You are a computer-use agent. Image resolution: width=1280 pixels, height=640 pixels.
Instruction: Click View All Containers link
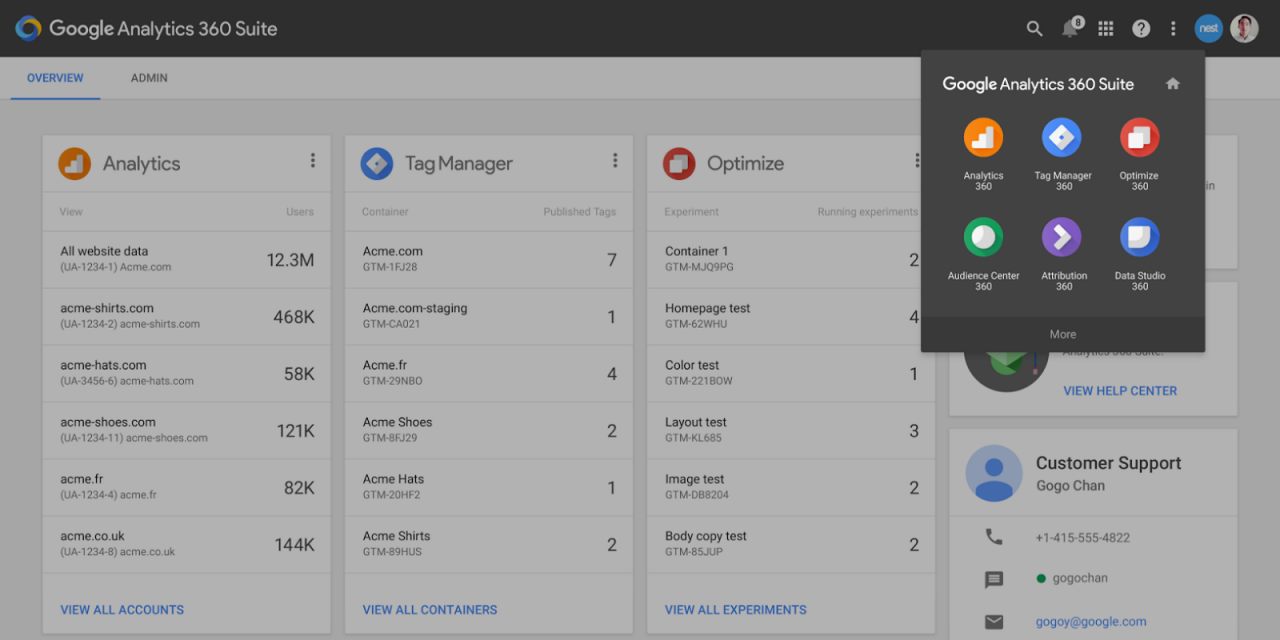tap(430, 609)
